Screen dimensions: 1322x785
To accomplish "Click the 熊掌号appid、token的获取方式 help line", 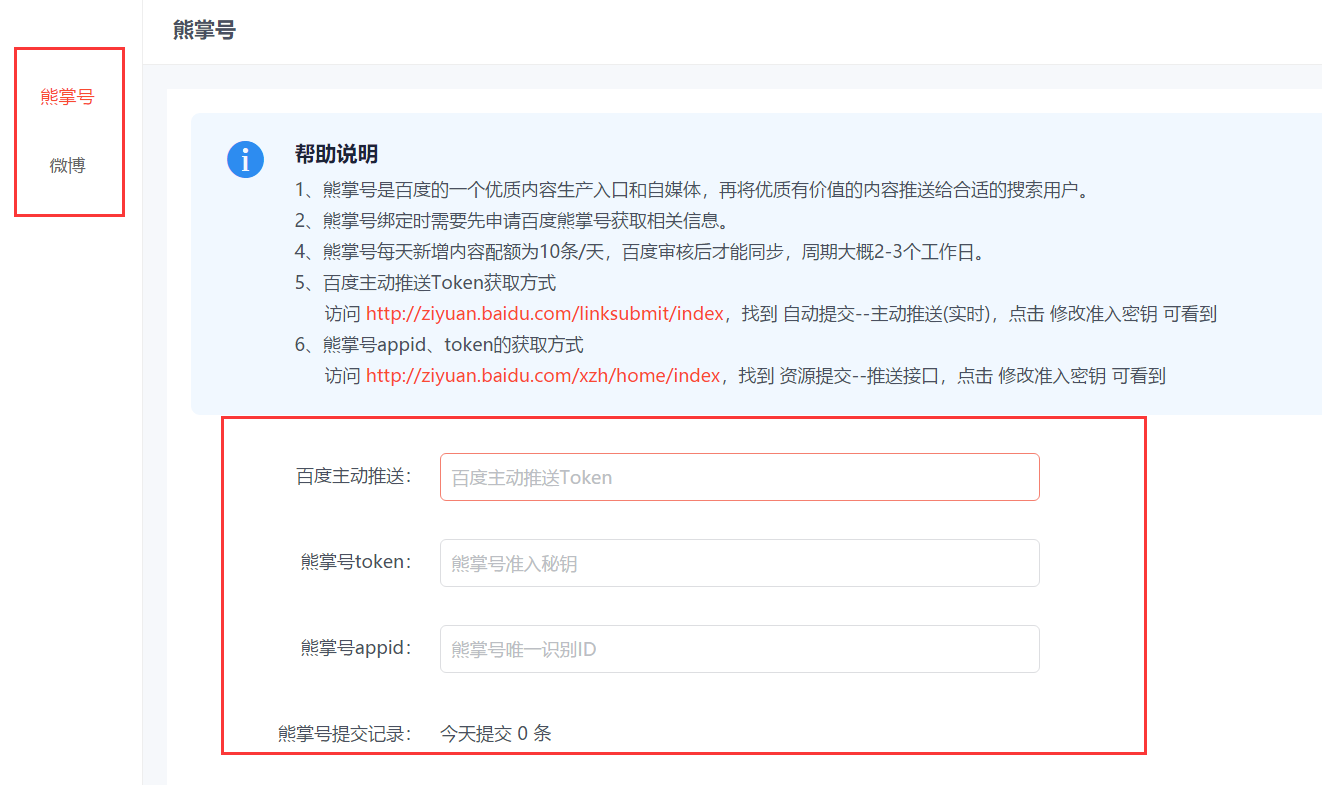I will (x=439, y=345).
